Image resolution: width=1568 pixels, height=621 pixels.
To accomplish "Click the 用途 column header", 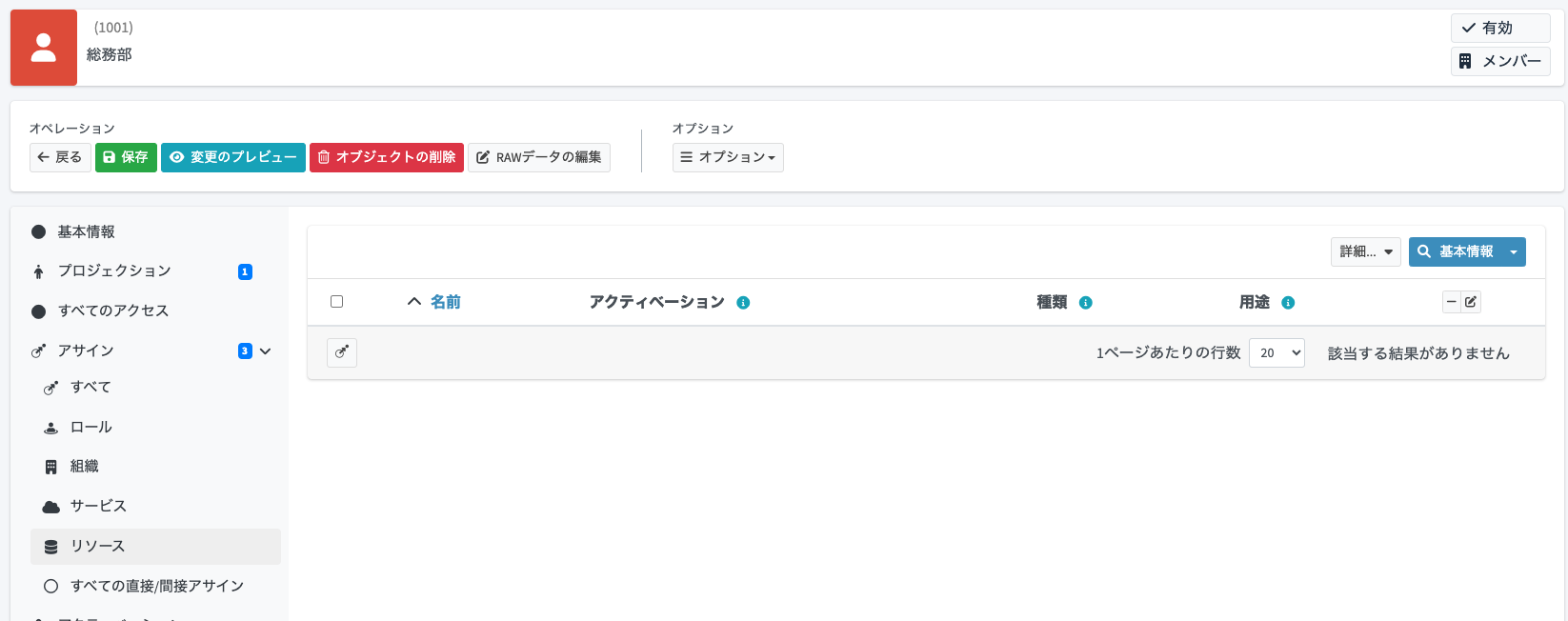I will 1255,302.
